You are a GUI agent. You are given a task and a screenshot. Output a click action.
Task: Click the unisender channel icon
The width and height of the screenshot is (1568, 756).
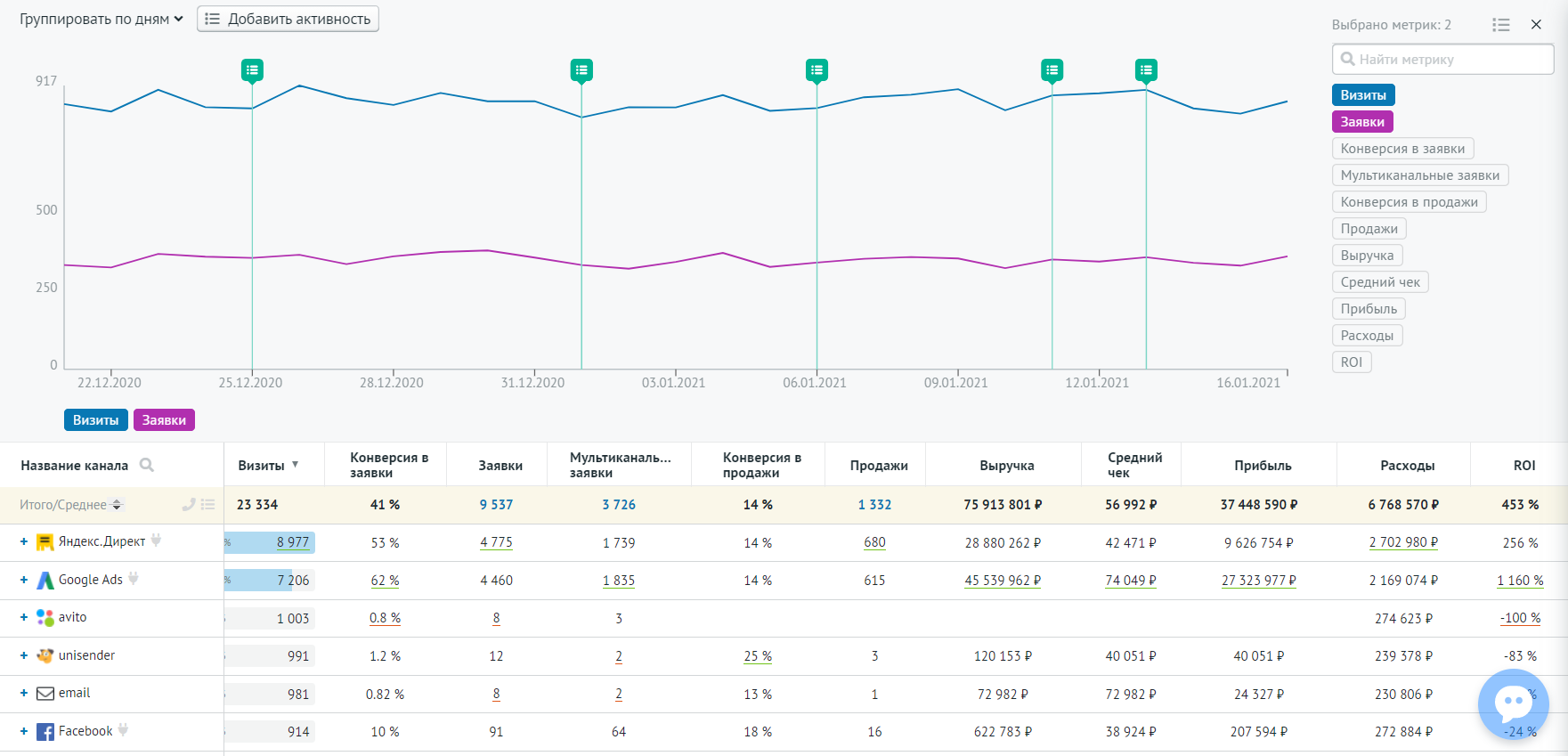pyautogui.click(x=45, y=656)
